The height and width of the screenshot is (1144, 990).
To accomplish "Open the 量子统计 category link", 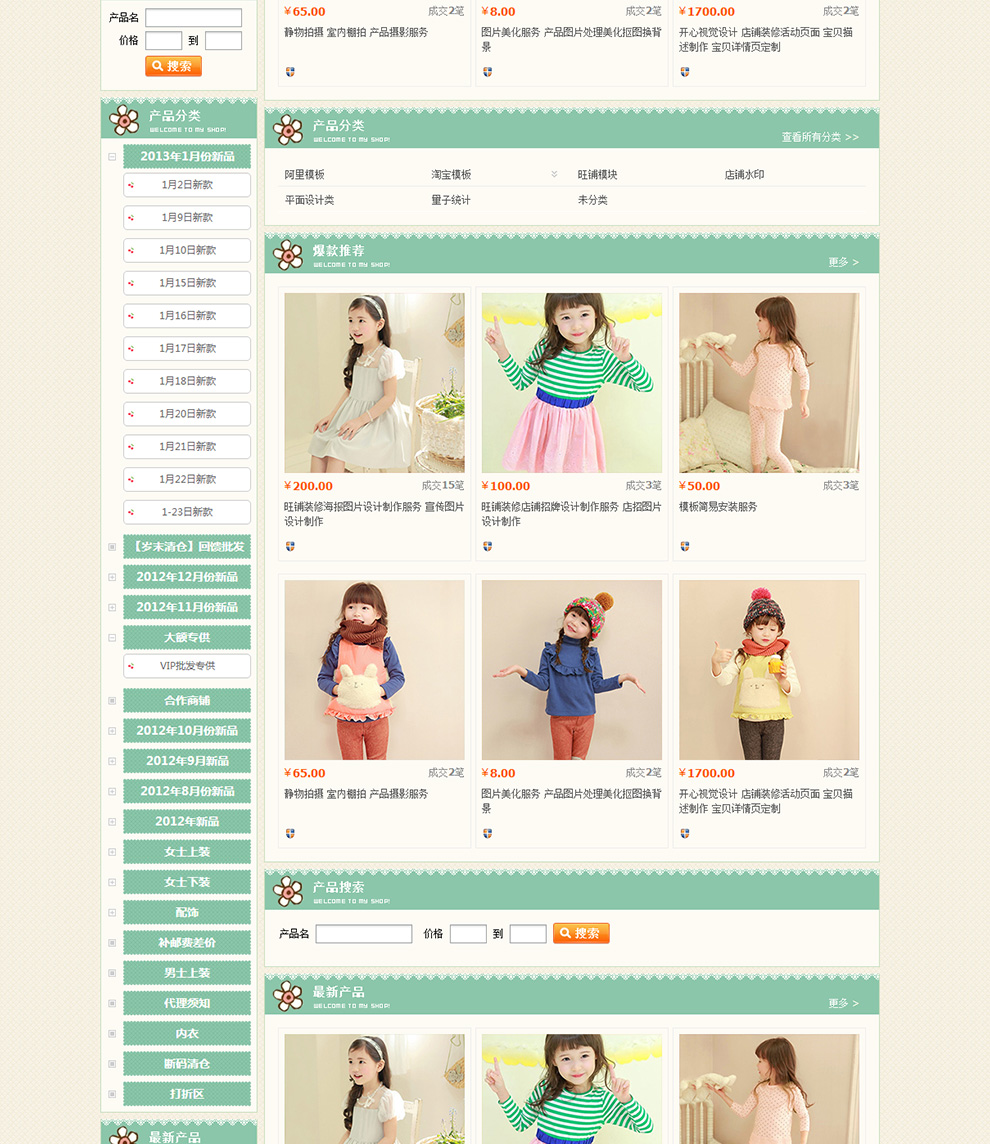I will tap(451, 201).
